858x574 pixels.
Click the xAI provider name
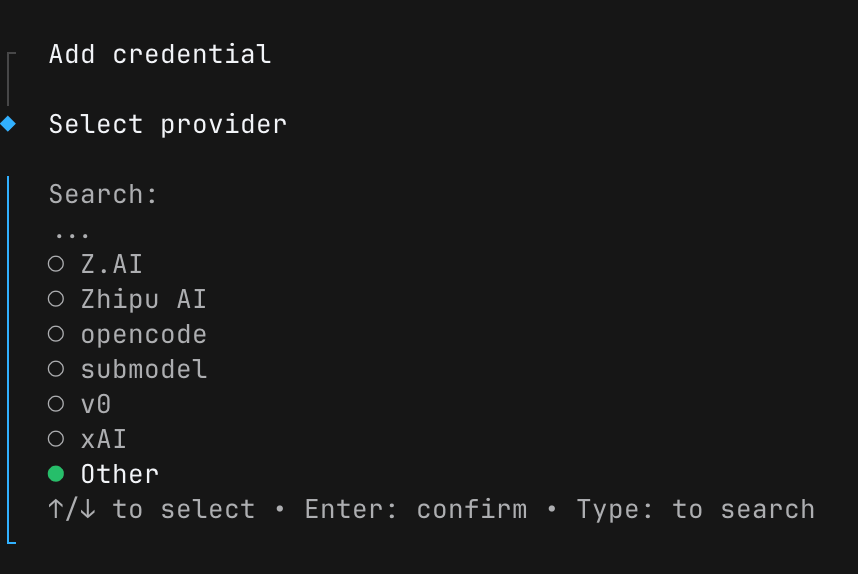click(104, 439)
